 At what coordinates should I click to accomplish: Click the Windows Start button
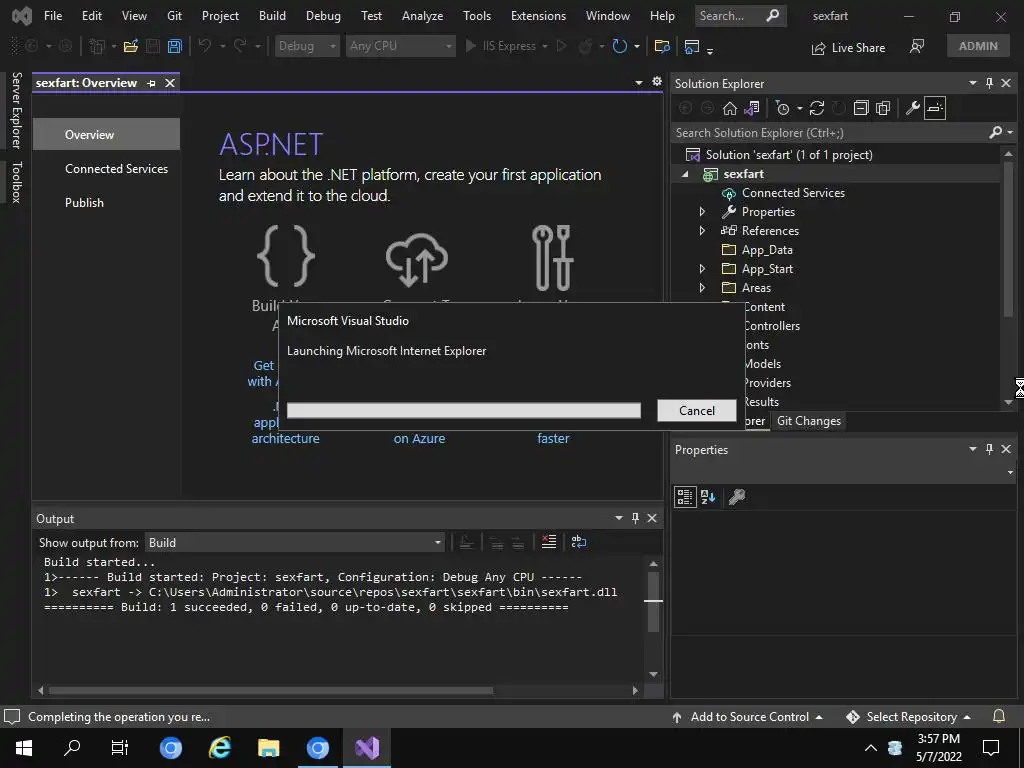[24, 748]
